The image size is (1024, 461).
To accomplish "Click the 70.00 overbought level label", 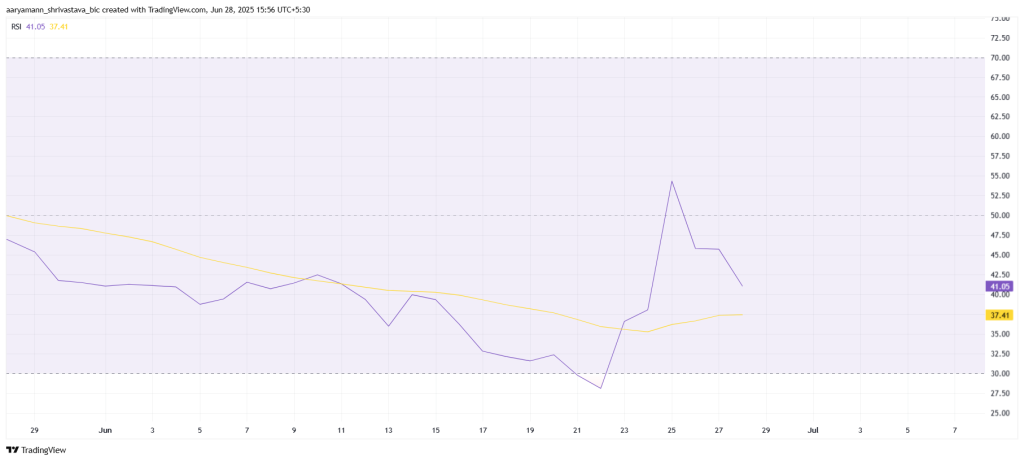I will [x=1000, y=57].
